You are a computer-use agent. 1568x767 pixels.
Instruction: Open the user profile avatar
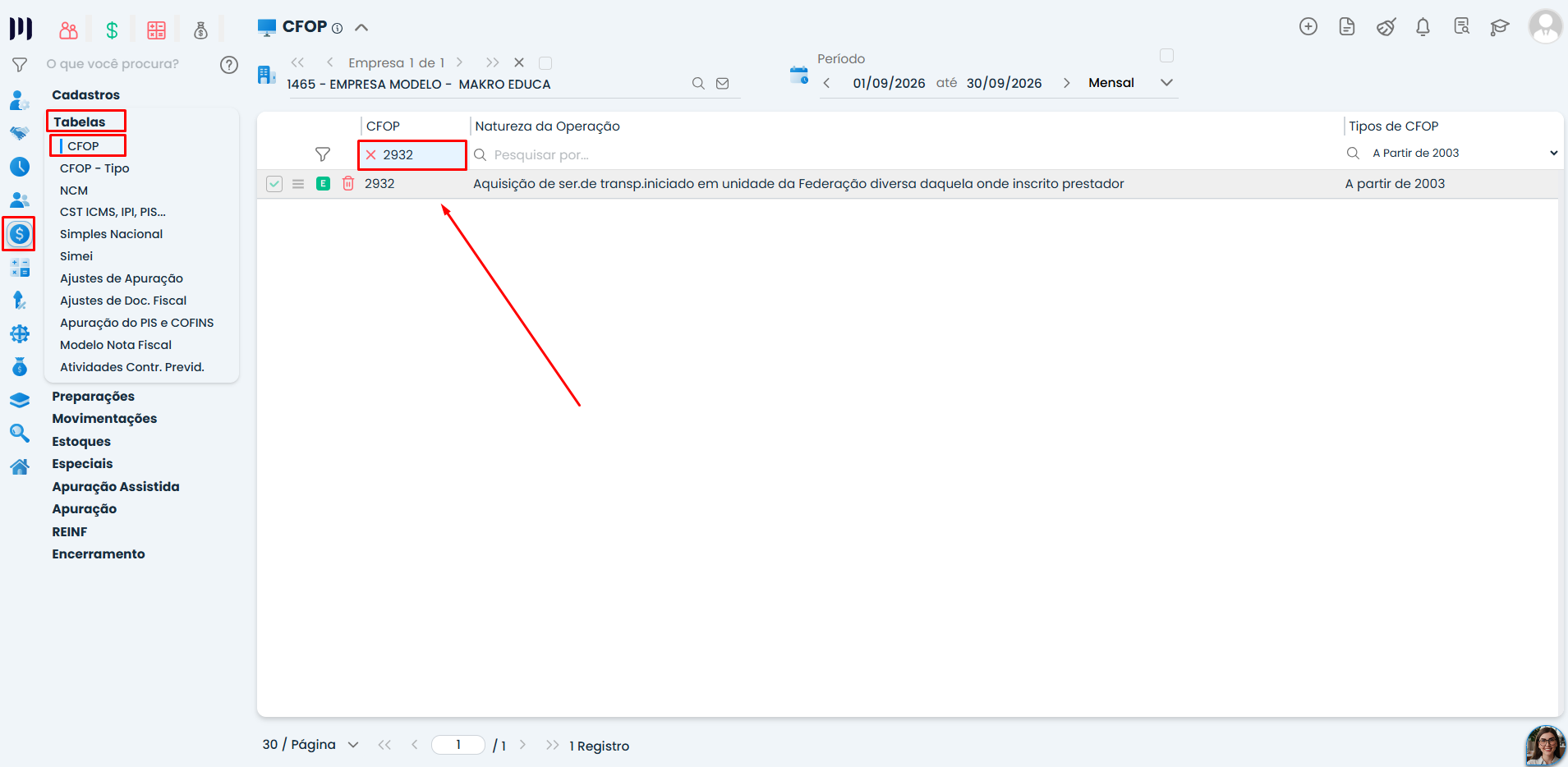tap(1545, 26)
